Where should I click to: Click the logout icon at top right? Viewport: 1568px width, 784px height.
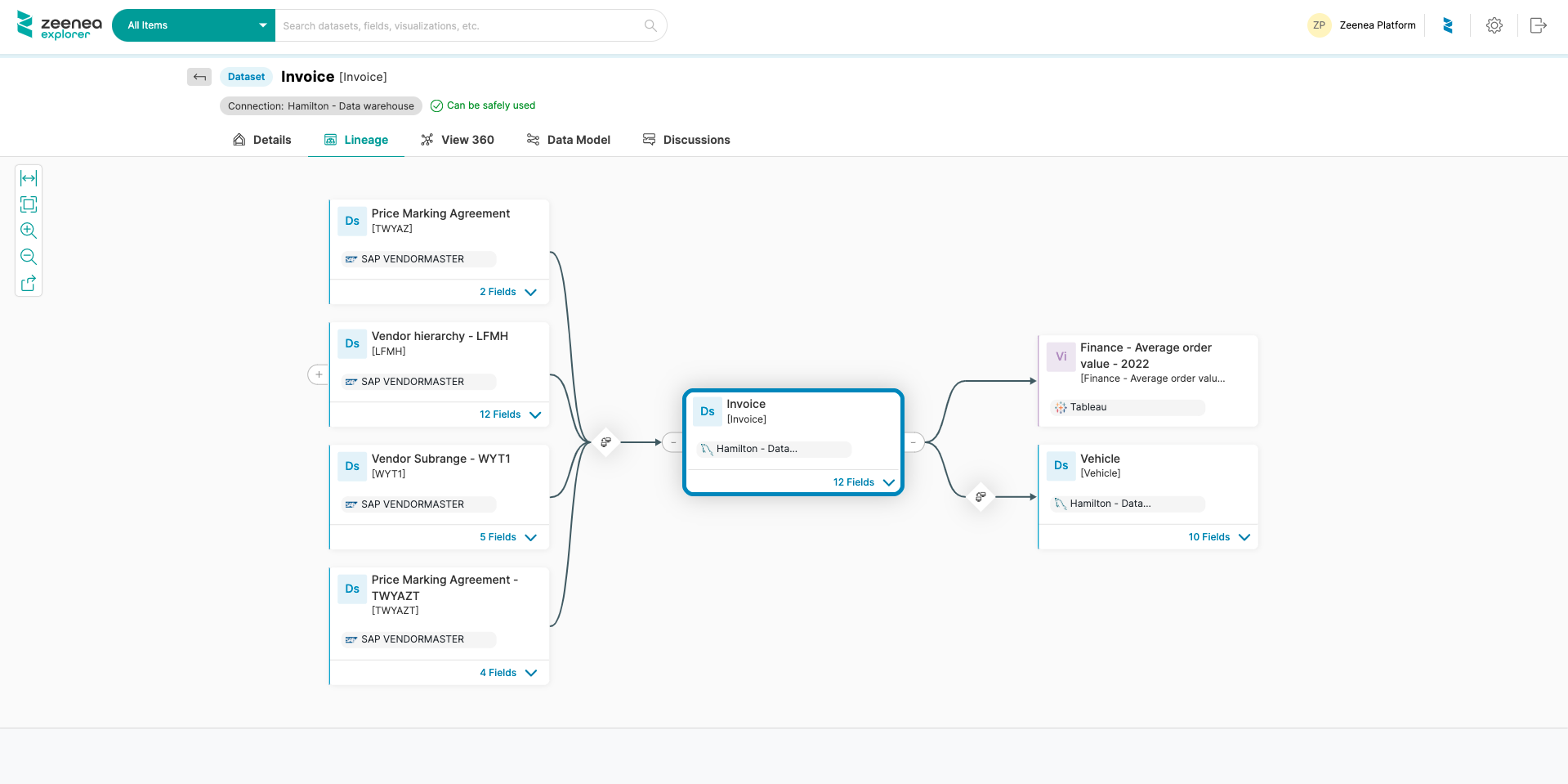pos(1538,25)
